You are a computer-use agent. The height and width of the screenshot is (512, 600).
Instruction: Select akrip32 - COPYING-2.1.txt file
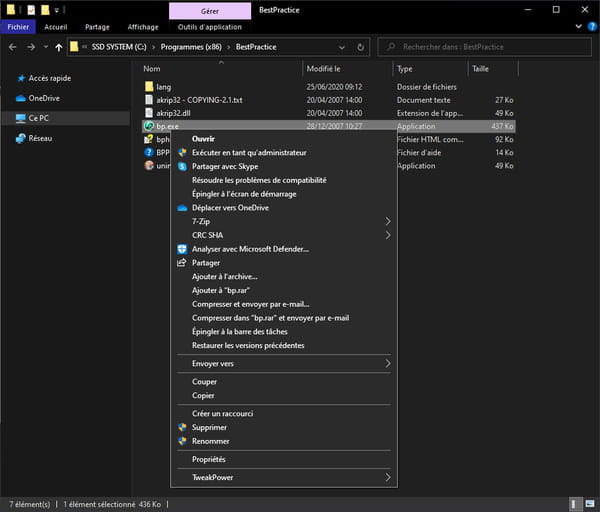coord(199,100)
